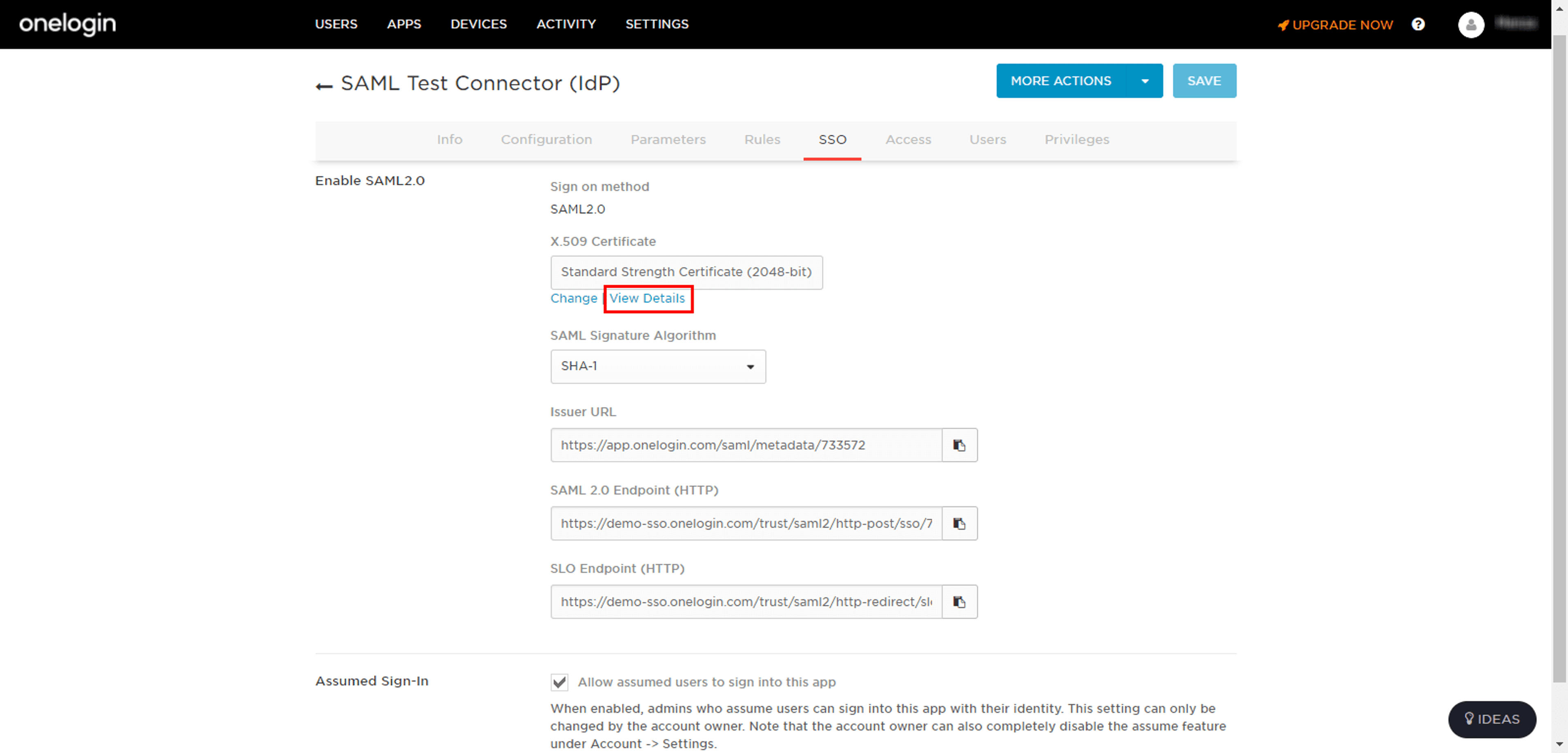Click the SAML 2.0 Endpoint field
This screenshot has height=753, width=1568.
coord(746,523)
